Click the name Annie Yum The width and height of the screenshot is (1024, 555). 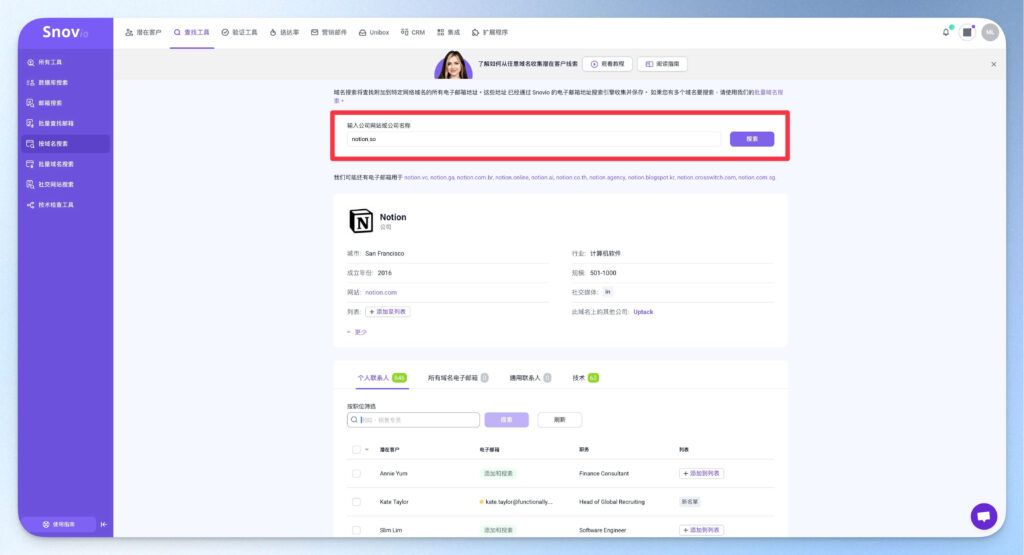click(393, 473)
